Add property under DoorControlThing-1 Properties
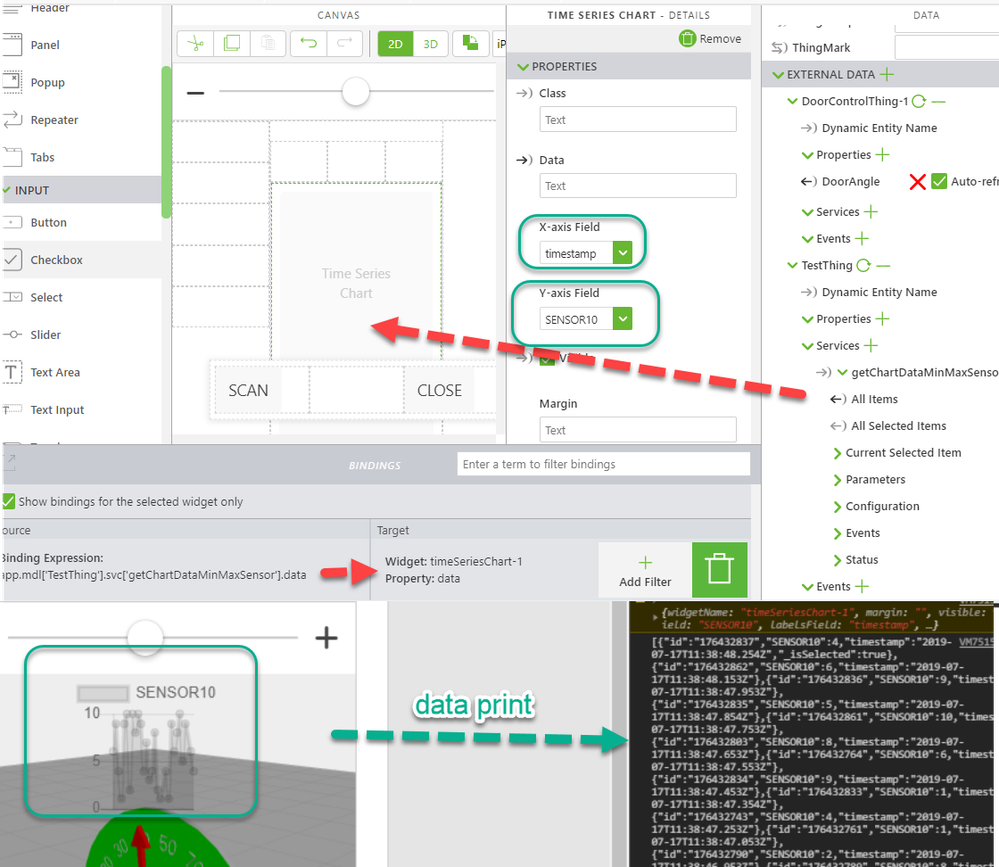Image resolution: width=999 pixels, height=867 pixels. (x=882, y=155)
